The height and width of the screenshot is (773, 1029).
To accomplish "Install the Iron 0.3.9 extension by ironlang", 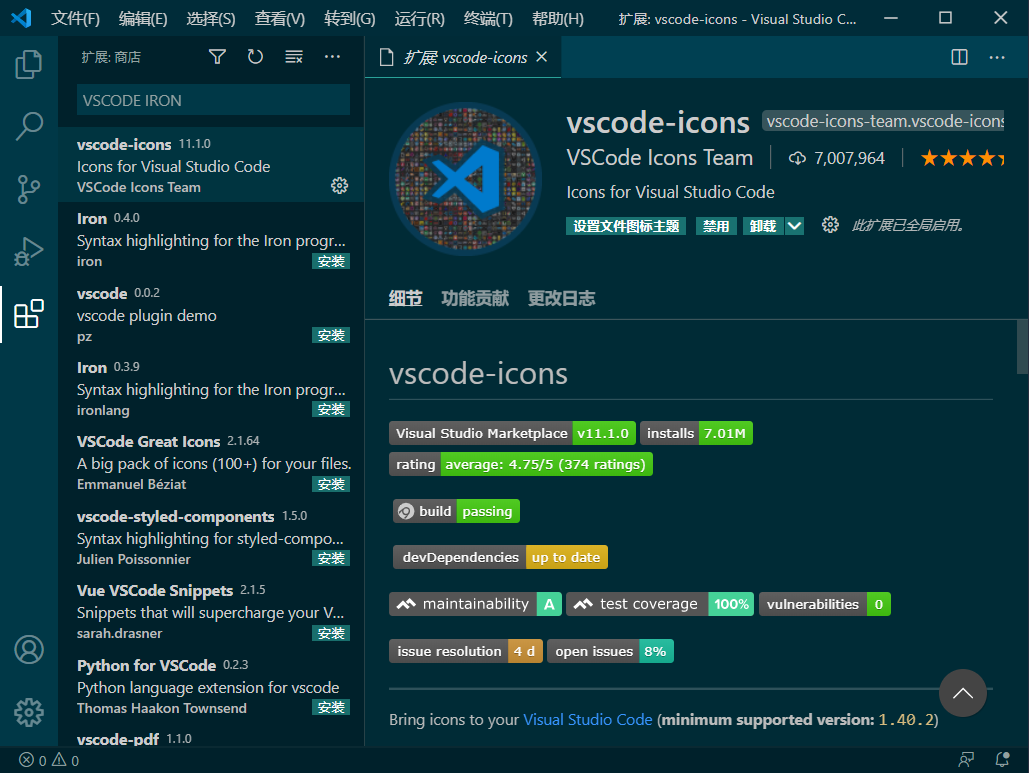I will pyautogui.click(x=331, y=409).
